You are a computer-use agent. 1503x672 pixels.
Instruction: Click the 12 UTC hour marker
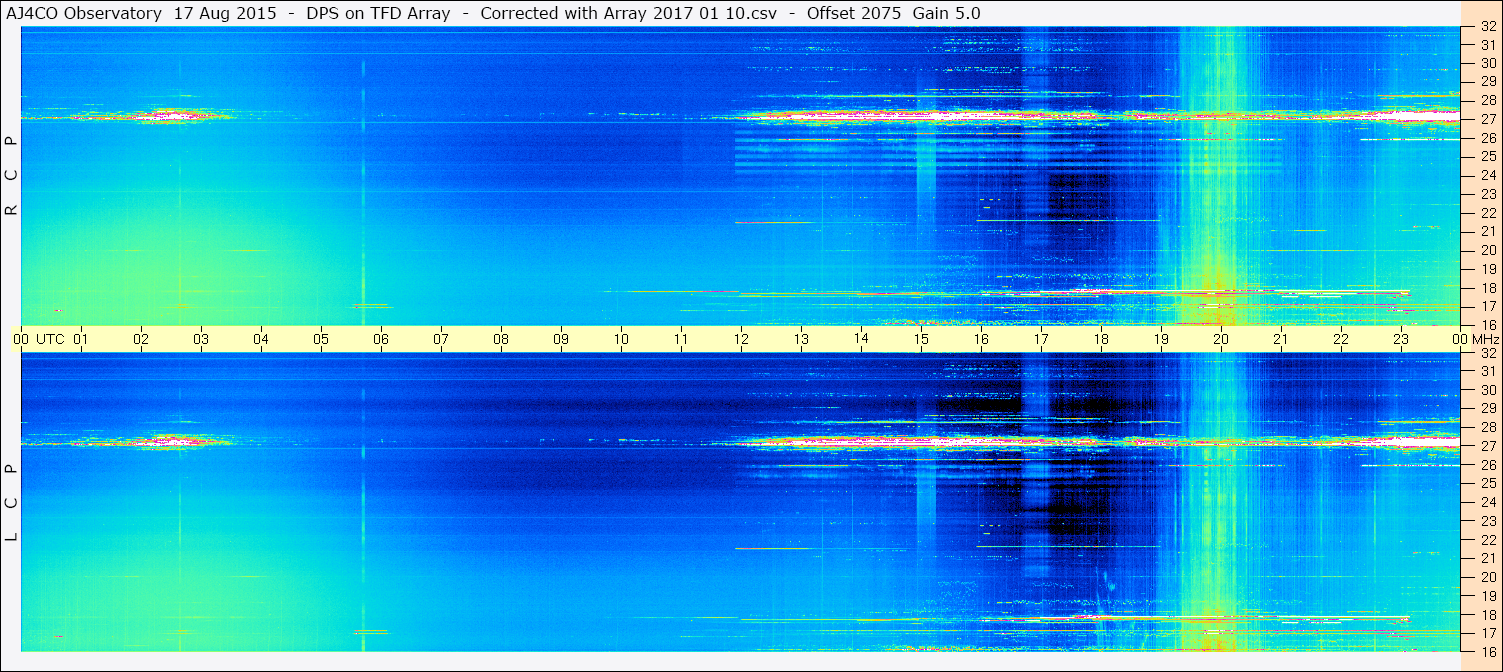[741, 339]
